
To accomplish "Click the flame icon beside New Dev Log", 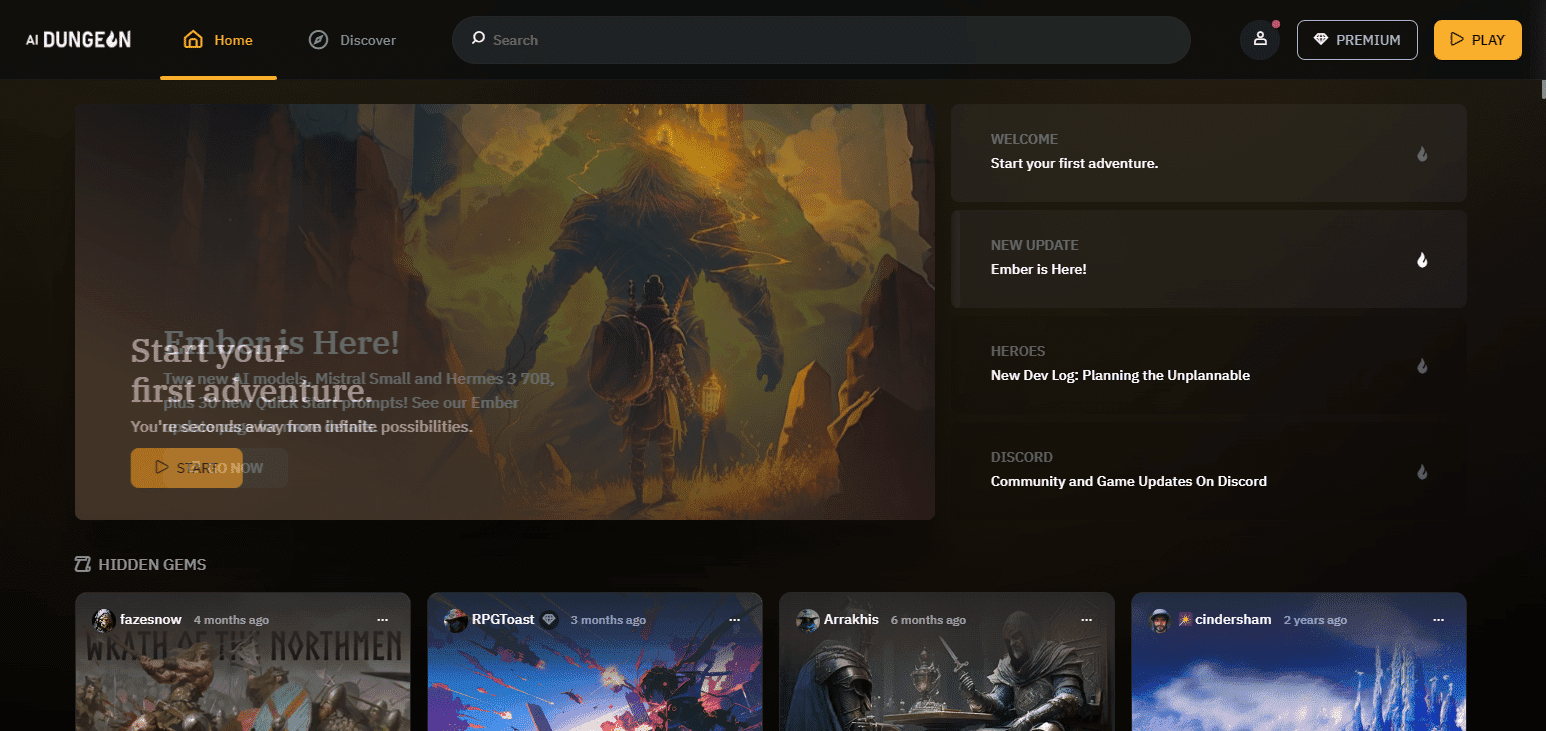I will click(1422, 366).
